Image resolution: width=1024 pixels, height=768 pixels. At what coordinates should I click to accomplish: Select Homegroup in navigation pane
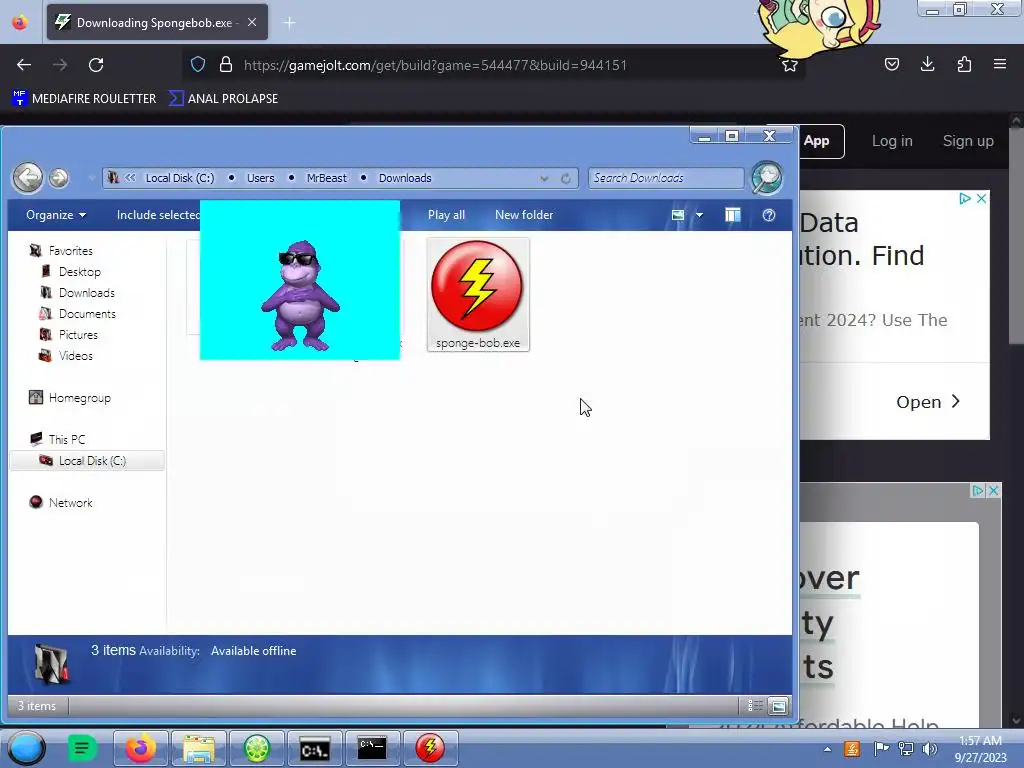coord(80,398)
